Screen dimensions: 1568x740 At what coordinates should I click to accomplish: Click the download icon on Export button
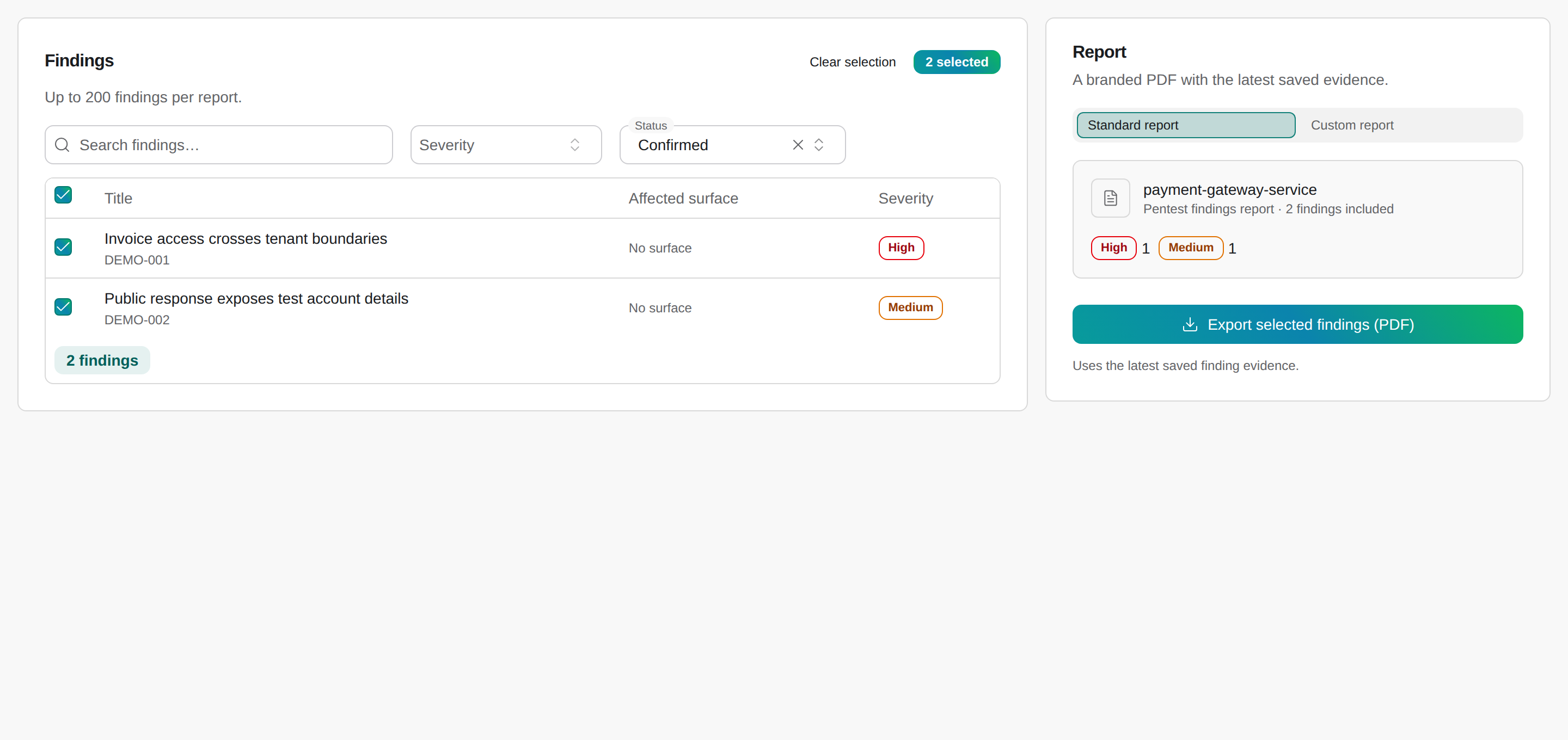[1190, 324]
